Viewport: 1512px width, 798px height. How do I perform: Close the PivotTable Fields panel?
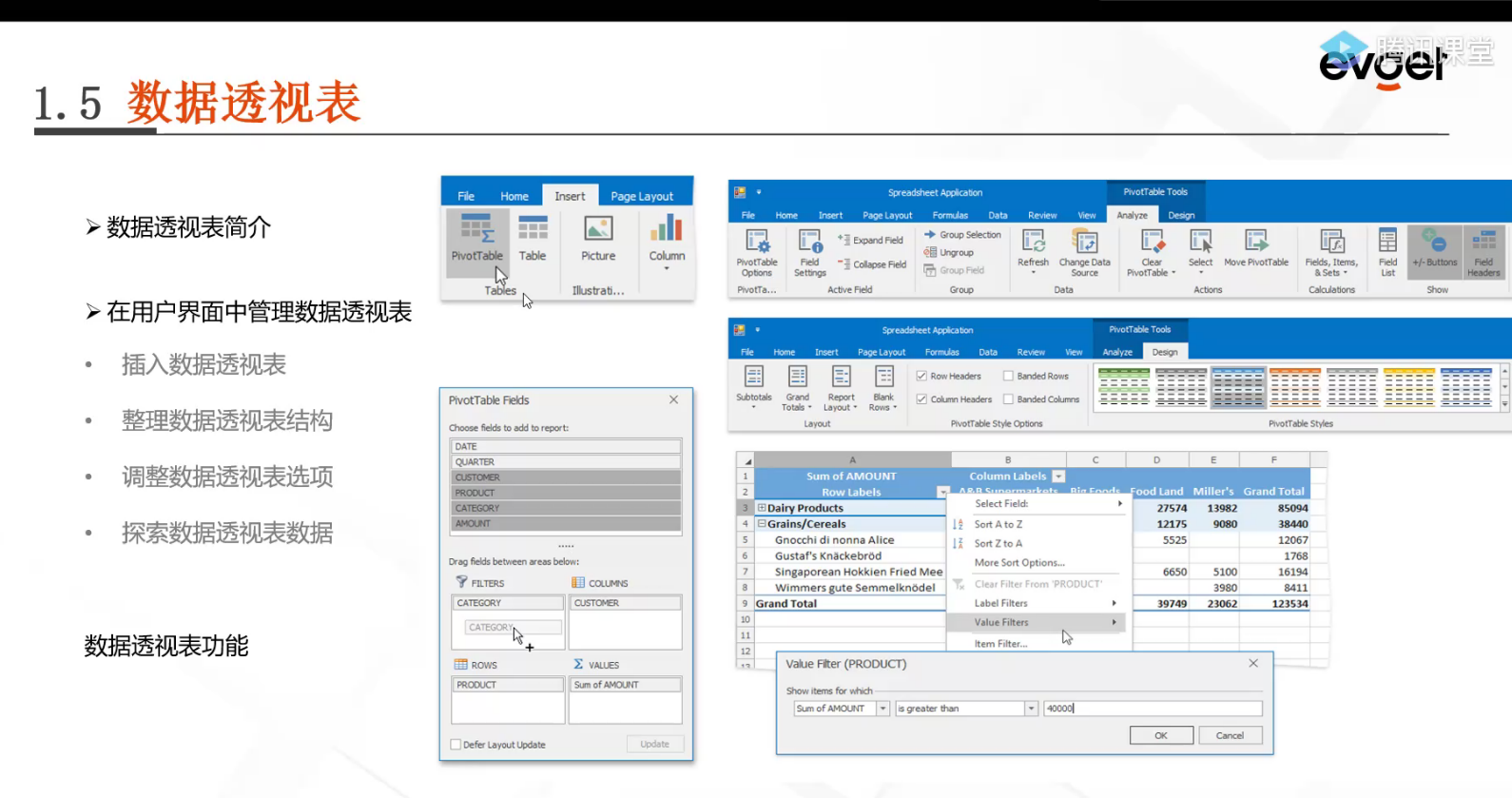click(x=673, y=399)
